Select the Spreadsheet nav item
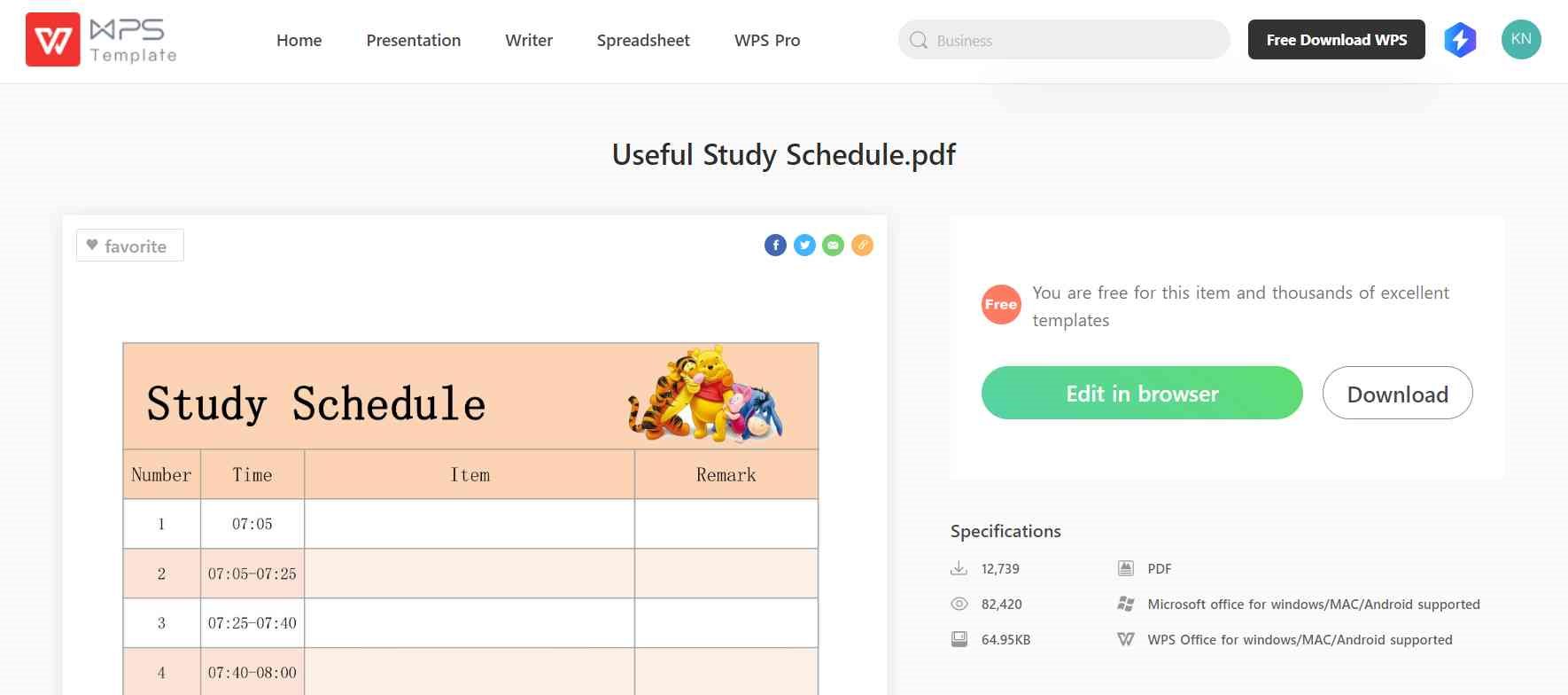 point(643,41)
